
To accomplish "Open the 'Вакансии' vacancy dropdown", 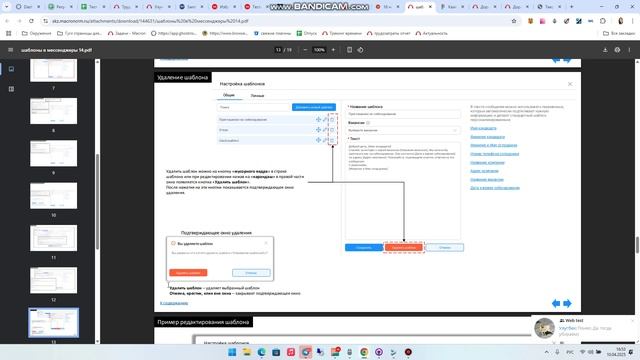I will 403,130.
